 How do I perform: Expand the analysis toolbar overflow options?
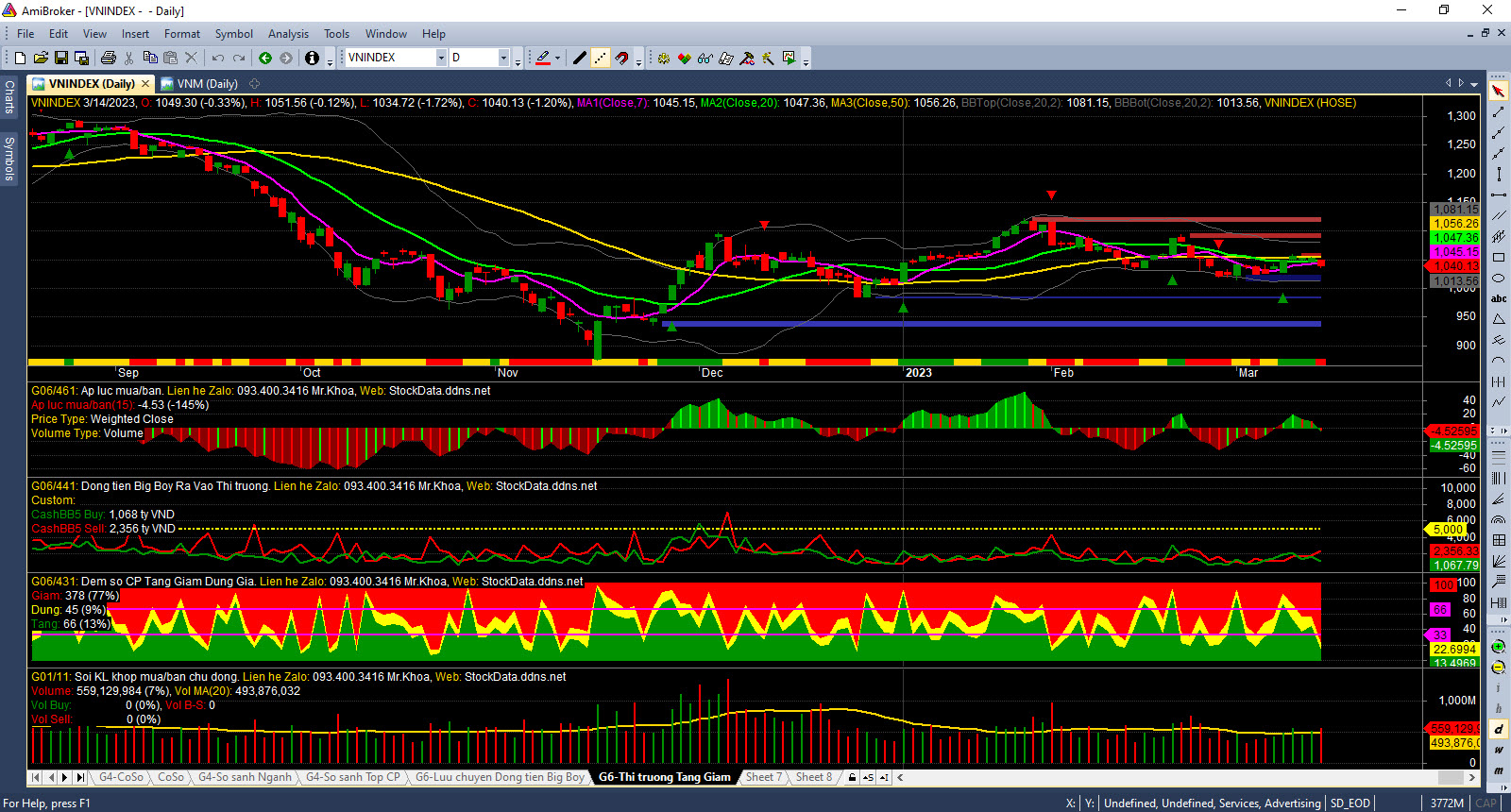coord(806,61)
